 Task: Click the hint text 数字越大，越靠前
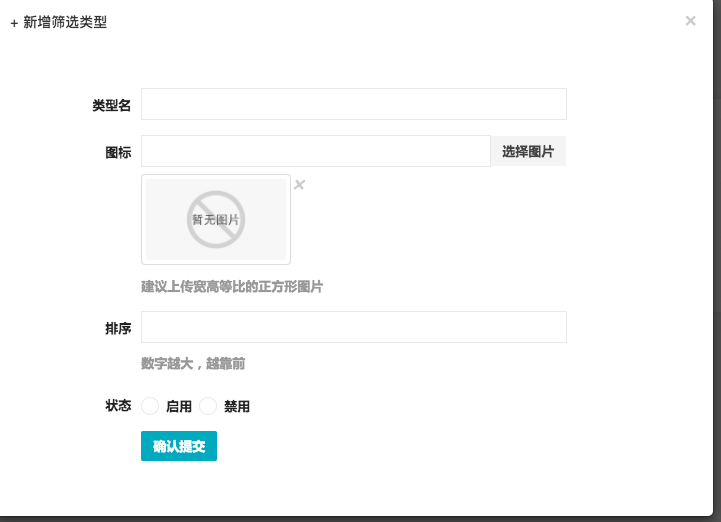(193, 363)
